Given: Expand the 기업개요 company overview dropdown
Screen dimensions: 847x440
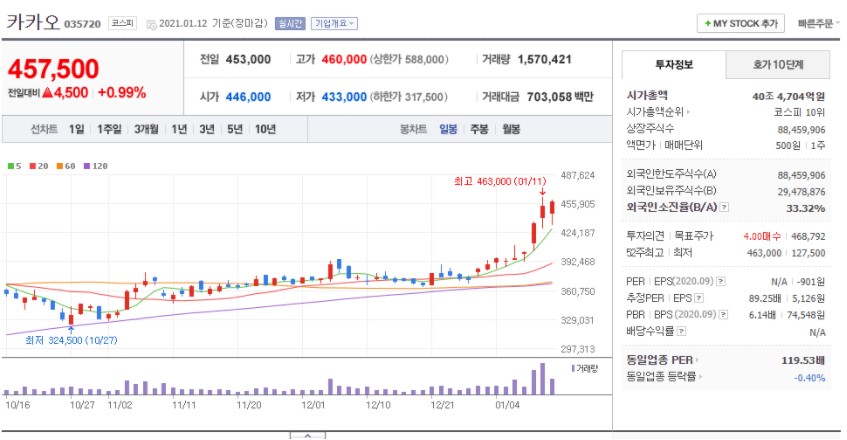Looking at the screenshot, I should (334, 24).
